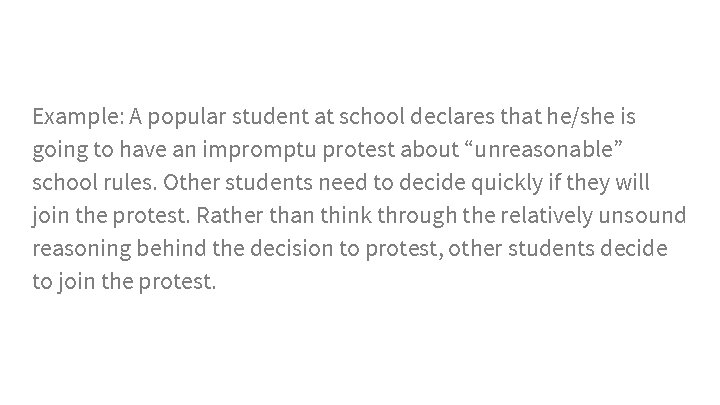720x405 pixels.
Task: Click the word "through" in the fourth line
Action: [417, 217]
